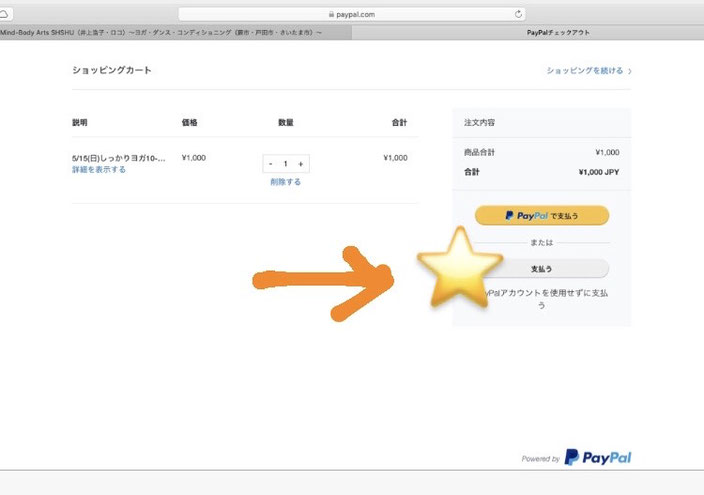The height and width of the screenshot is (495, 704).
Task: Decrease quantity with the minus button
Action: [x=270, y=164]
